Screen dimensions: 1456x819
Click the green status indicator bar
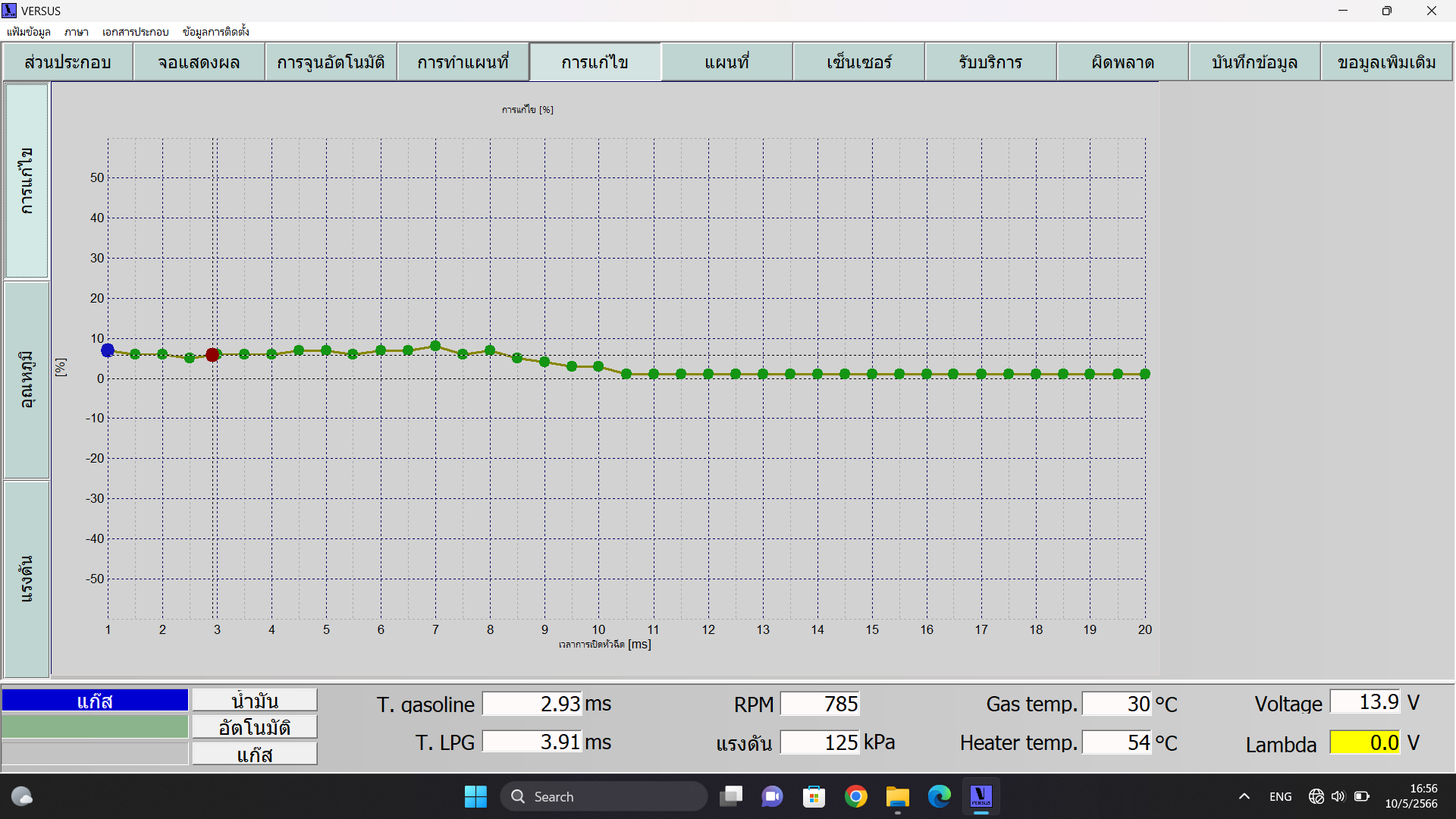click(95, 726)
